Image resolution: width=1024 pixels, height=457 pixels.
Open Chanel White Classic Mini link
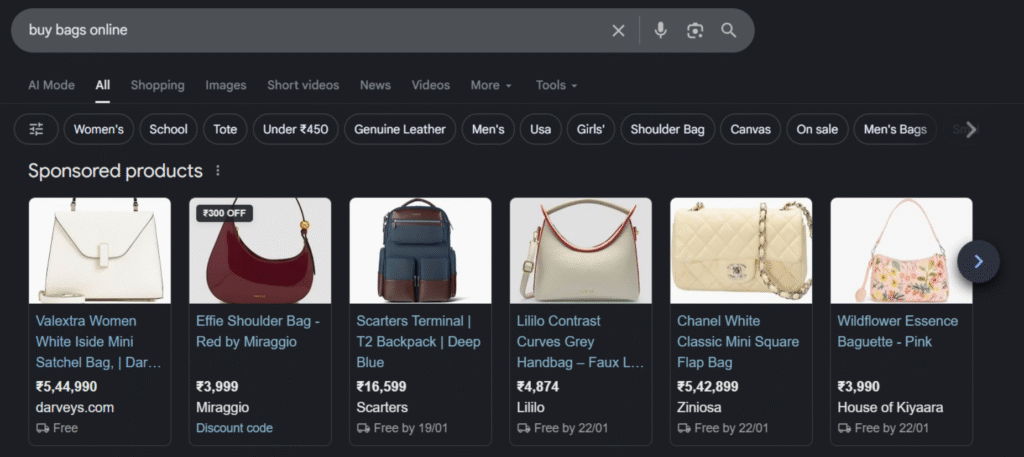click(x=738, y=342)
